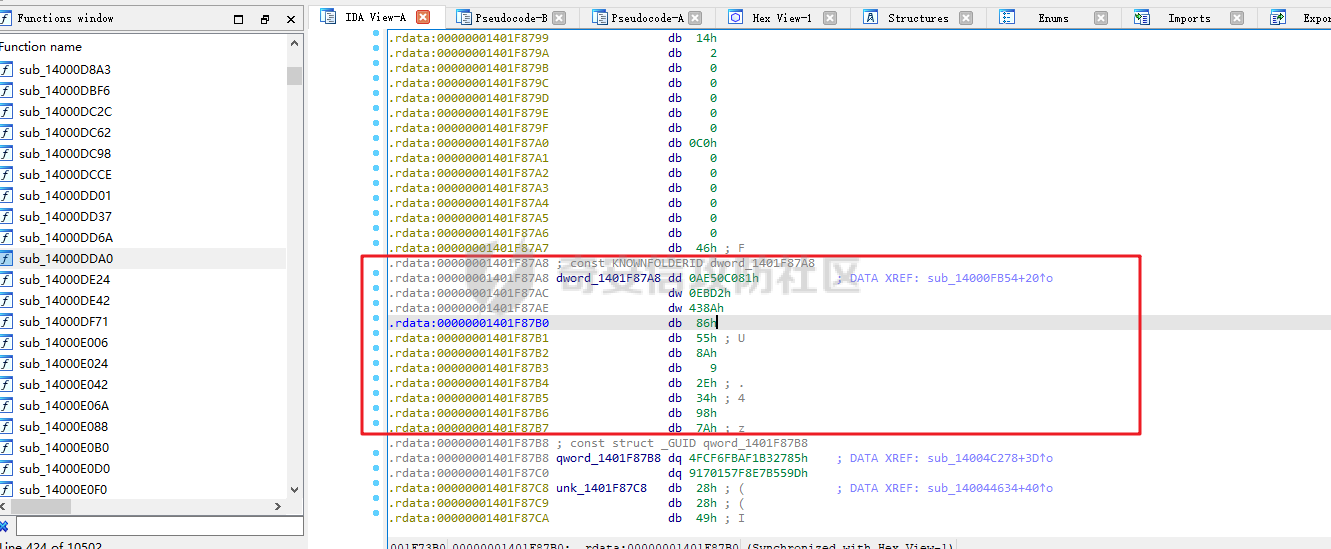Click the Function name column header

[x=42, y=47]
